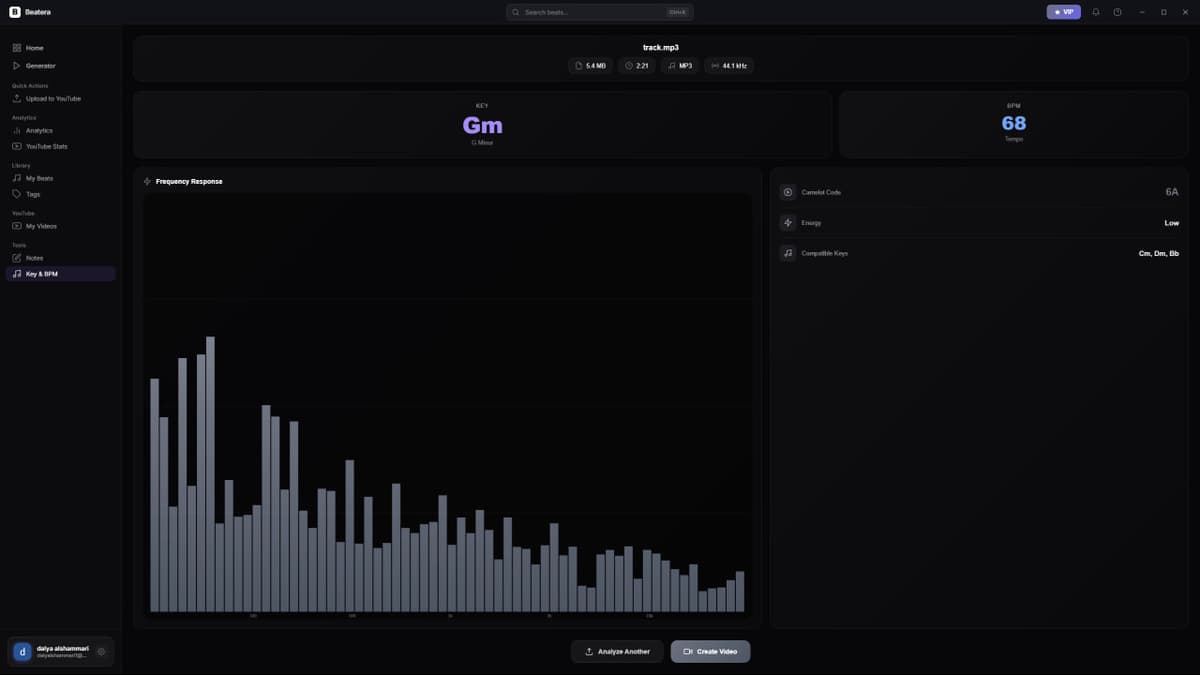Open the Generator tool

39,65
